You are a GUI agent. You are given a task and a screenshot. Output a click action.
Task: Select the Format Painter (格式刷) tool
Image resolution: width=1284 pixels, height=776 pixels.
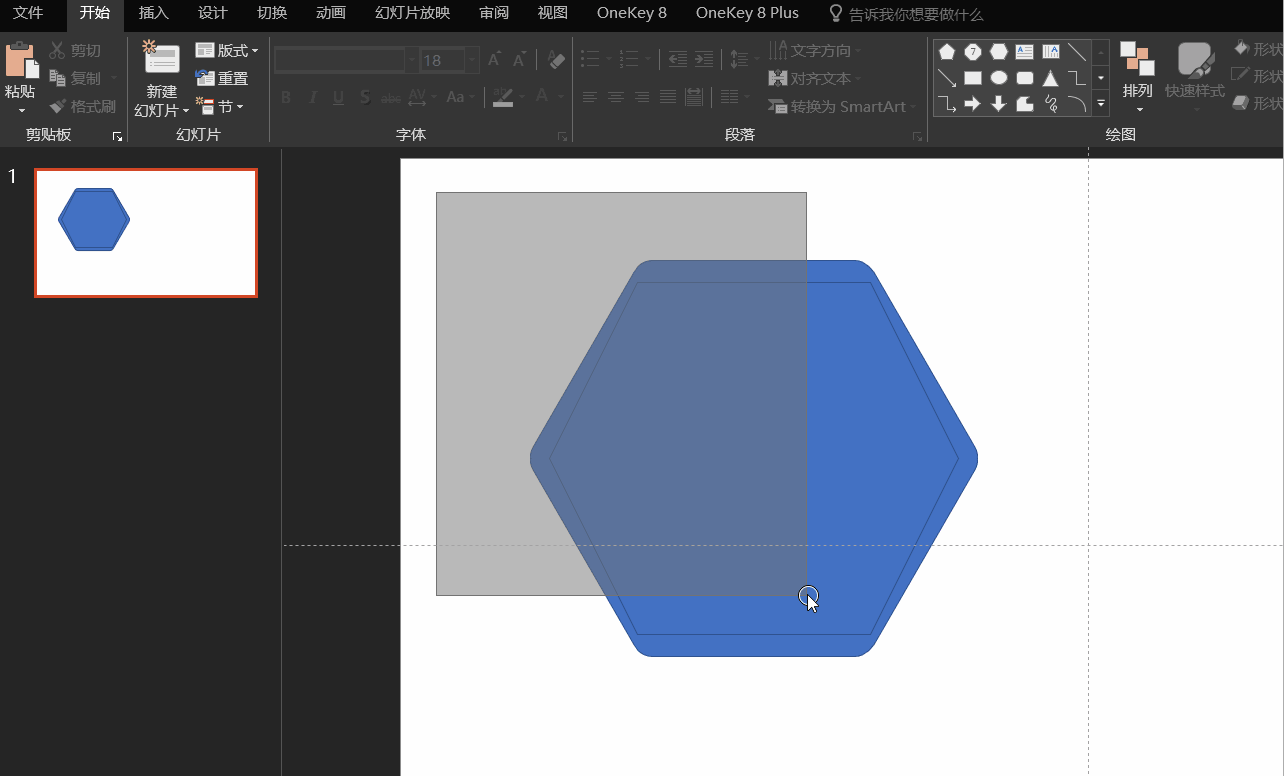click(82, 106)
